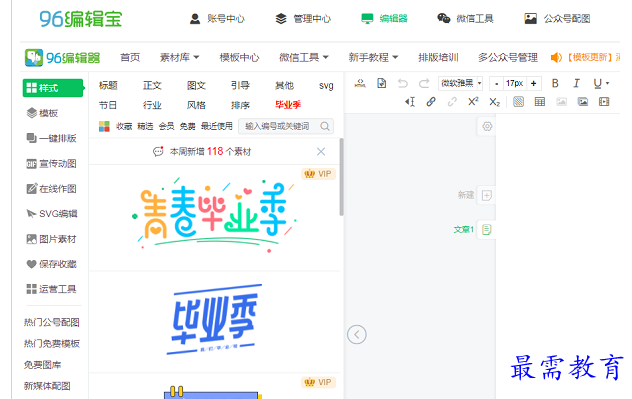
Task: Open 模板中心 template center
Action: point(239,58)
